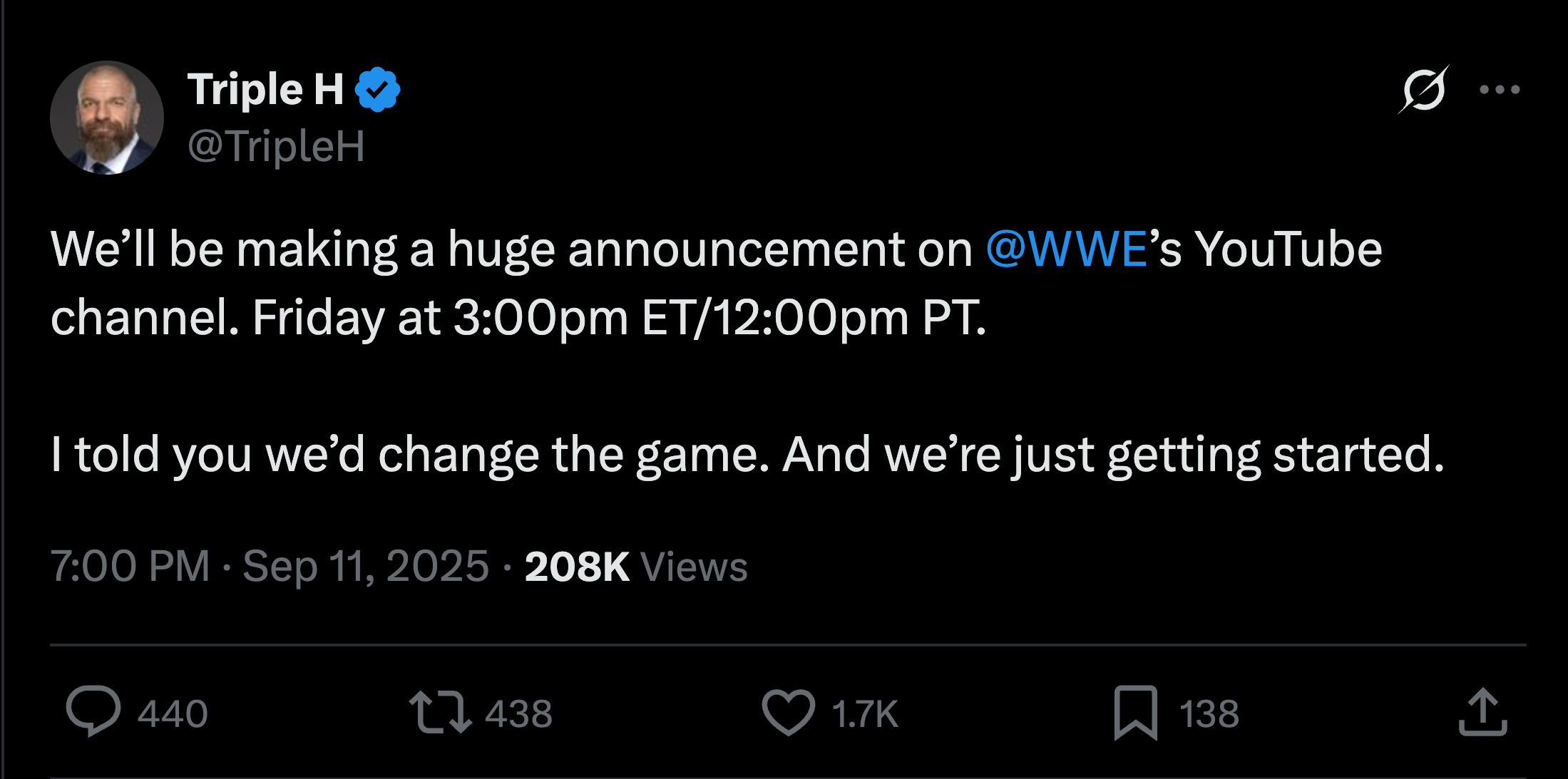Open the @TripleH handle link
Screen dimensions: 1568x779
[276, 146]
